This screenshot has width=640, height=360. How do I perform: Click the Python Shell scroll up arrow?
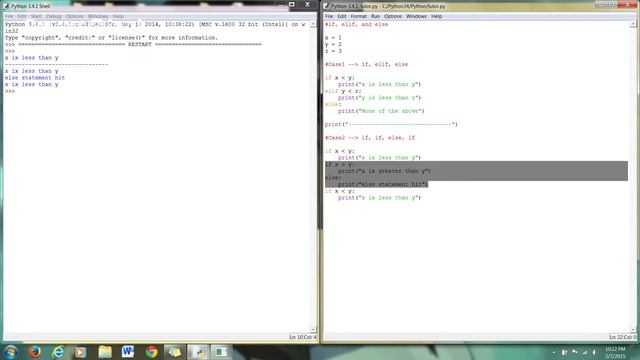pyautogui.click(x=313, y=24)
